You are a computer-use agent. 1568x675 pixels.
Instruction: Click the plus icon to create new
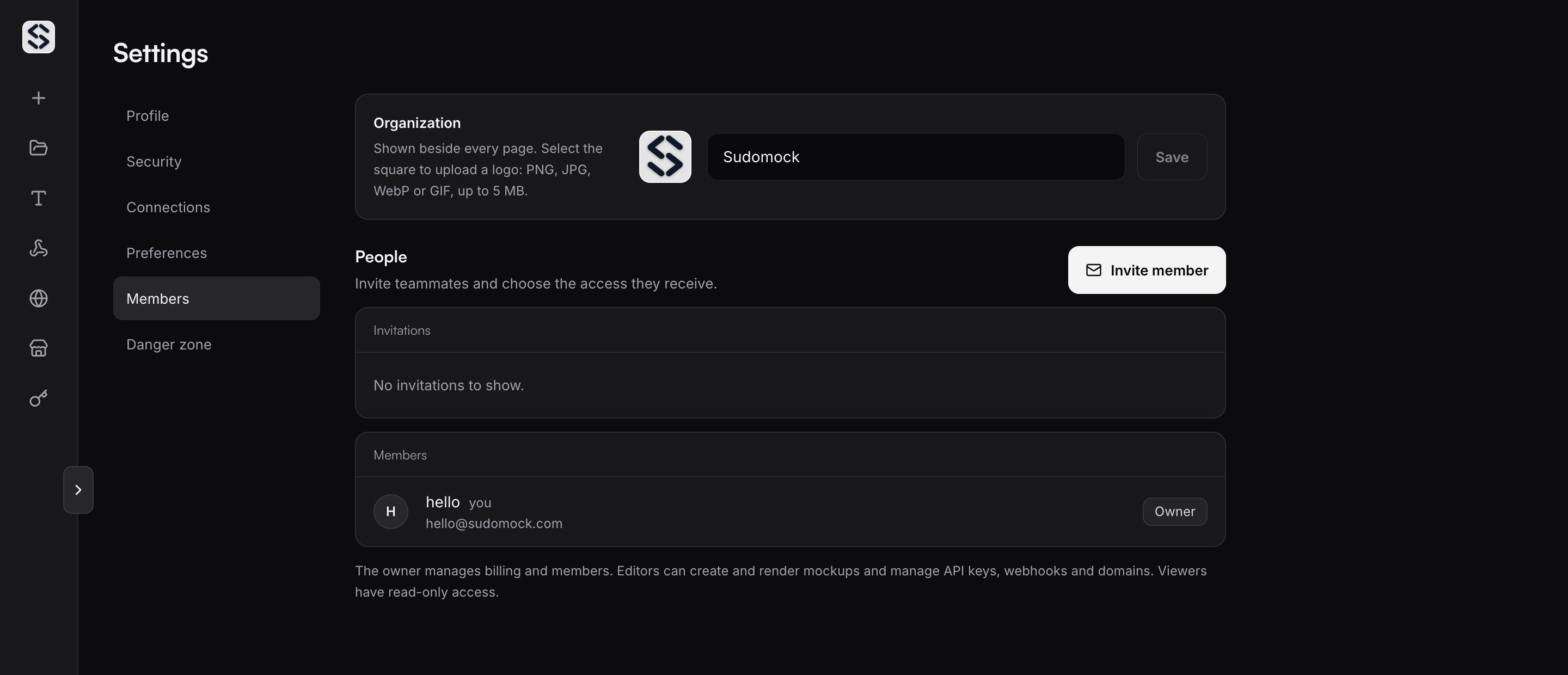point(38,98)
